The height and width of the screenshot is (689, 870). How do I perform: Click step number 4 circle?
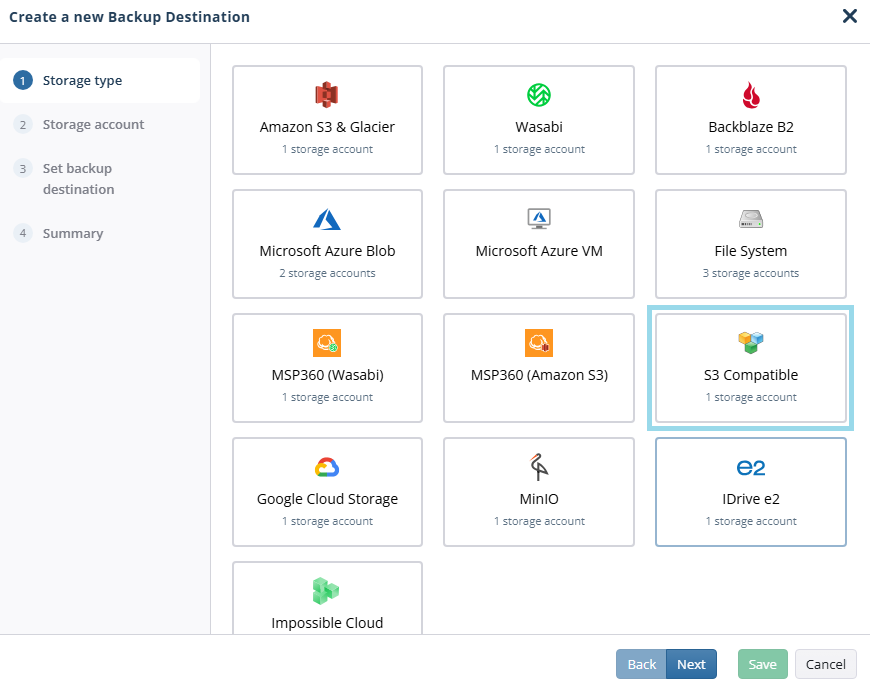pos(23,233)
